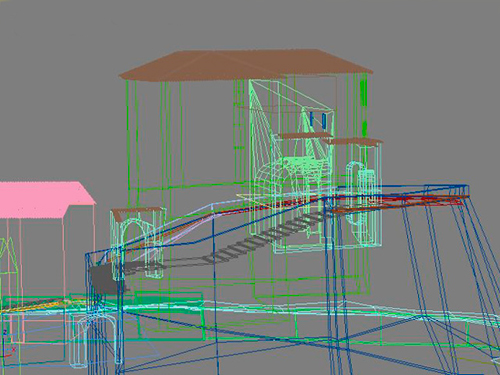
Task: Pick the red truss walkway on the right
Action: point(400,202)
